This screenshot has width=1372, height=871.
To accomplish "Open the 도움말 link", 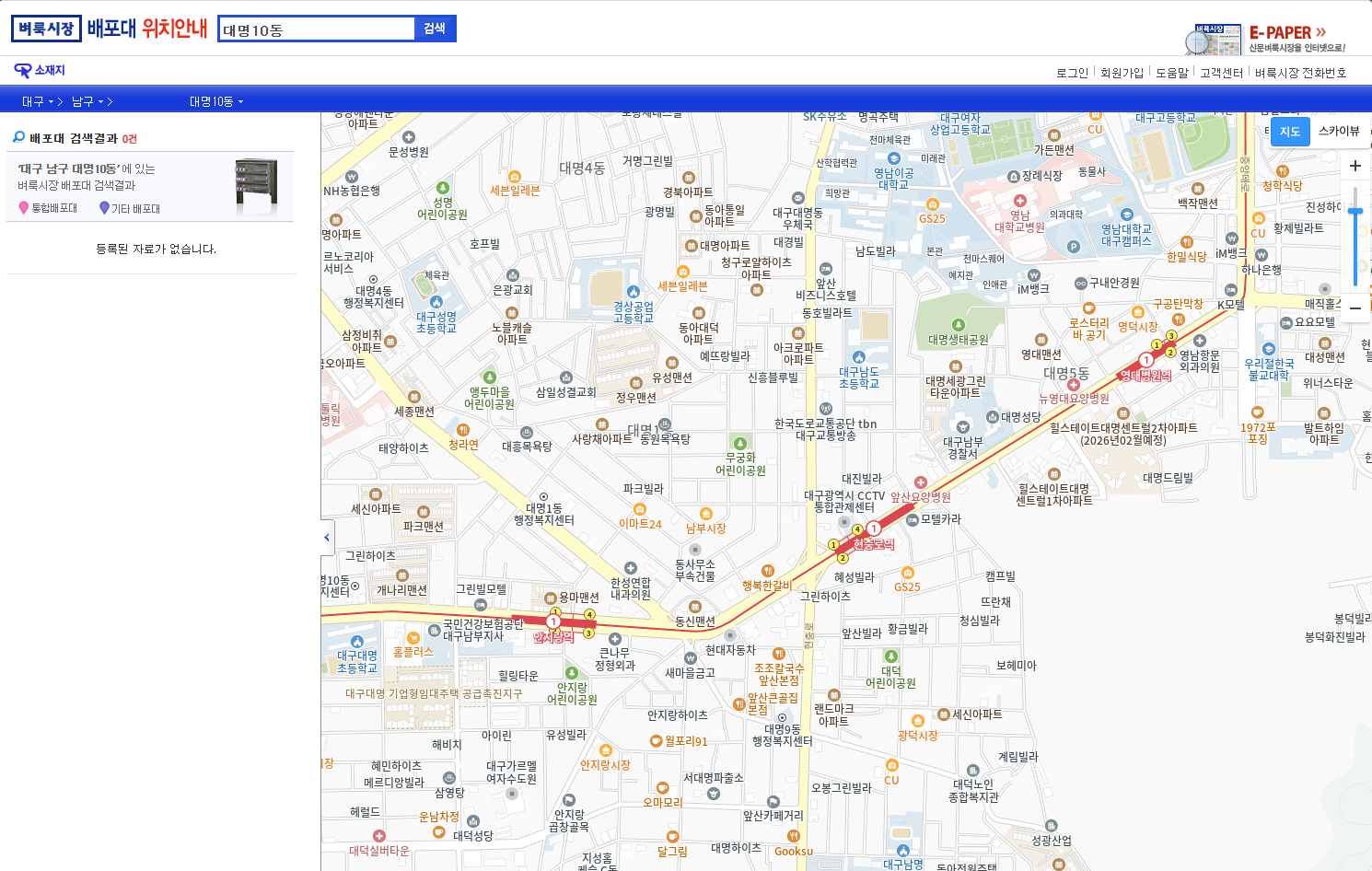I will pyautogui.click(x=1172, y=73).
